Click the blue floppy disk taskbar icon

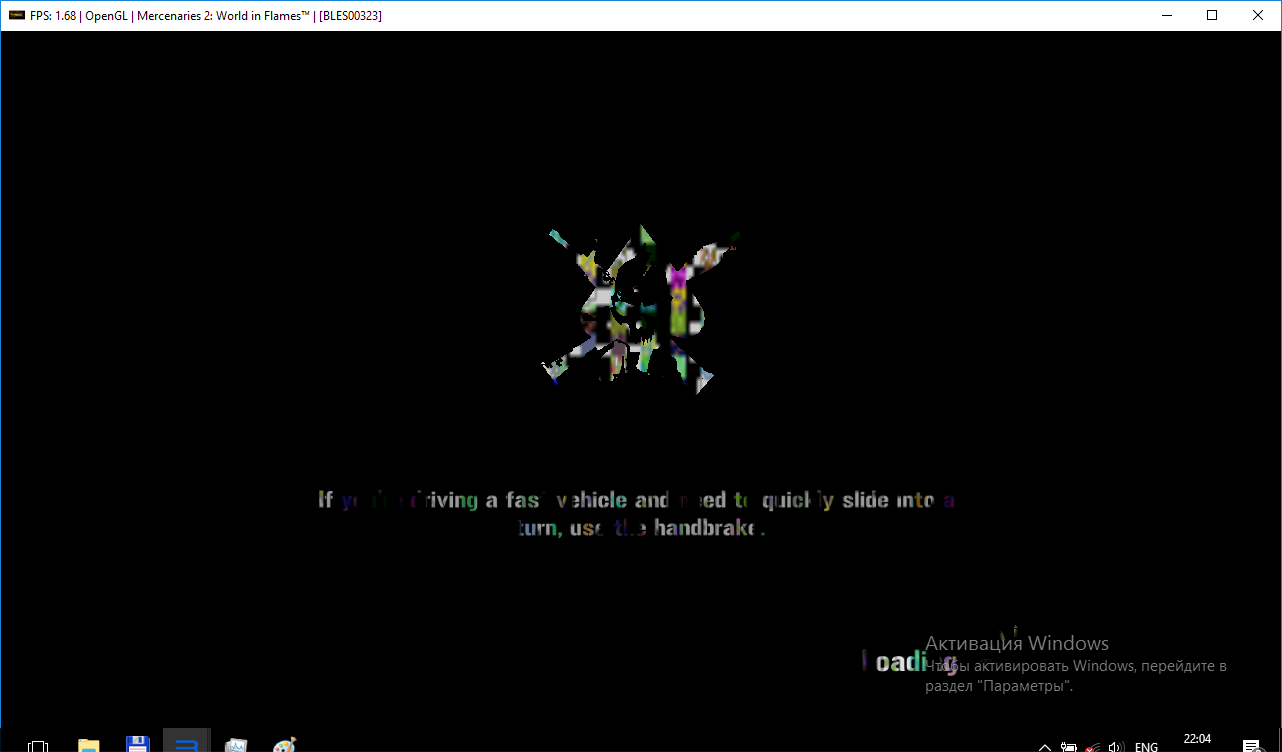click(138, 744)
